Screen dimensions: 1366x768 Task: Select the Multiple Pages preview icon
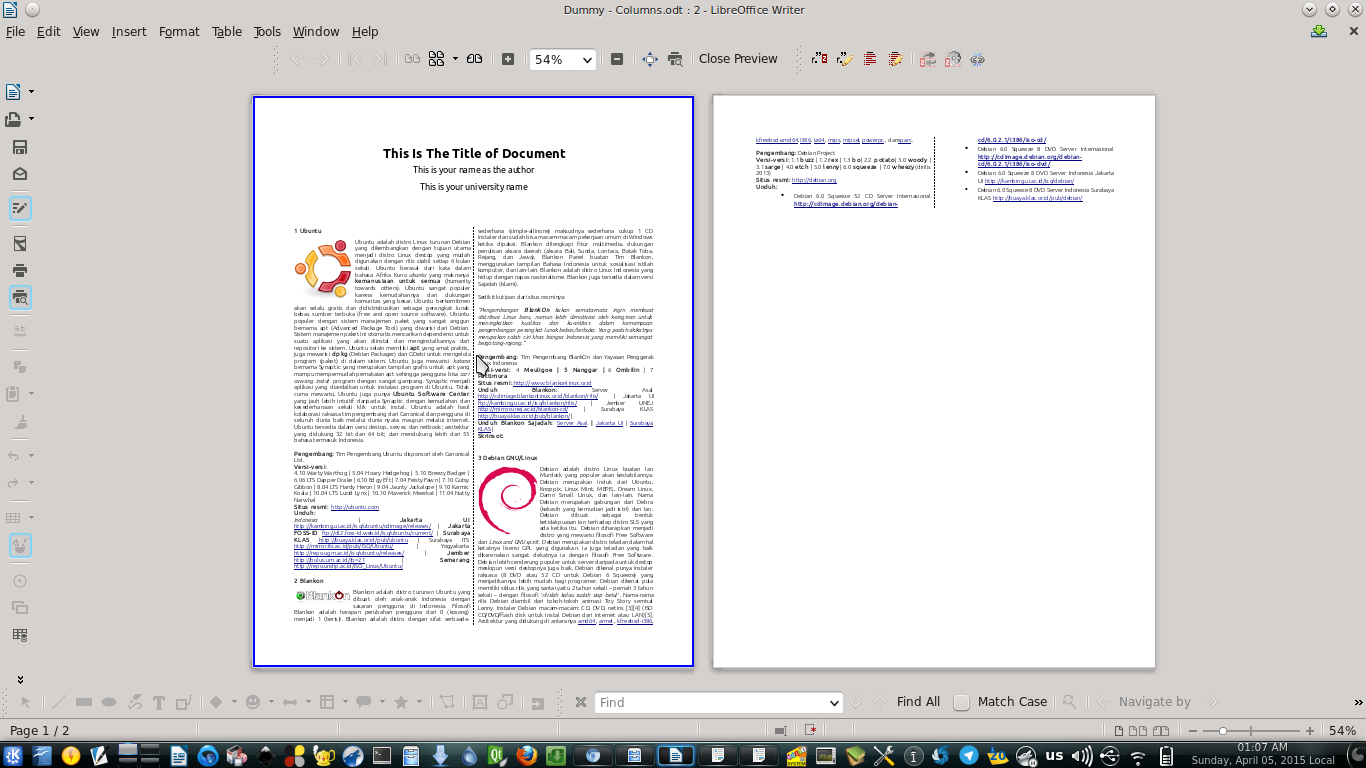(x=437, y=59)
